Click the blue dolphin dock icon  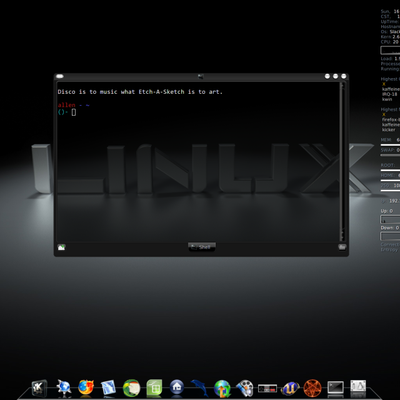coord(199,388)
